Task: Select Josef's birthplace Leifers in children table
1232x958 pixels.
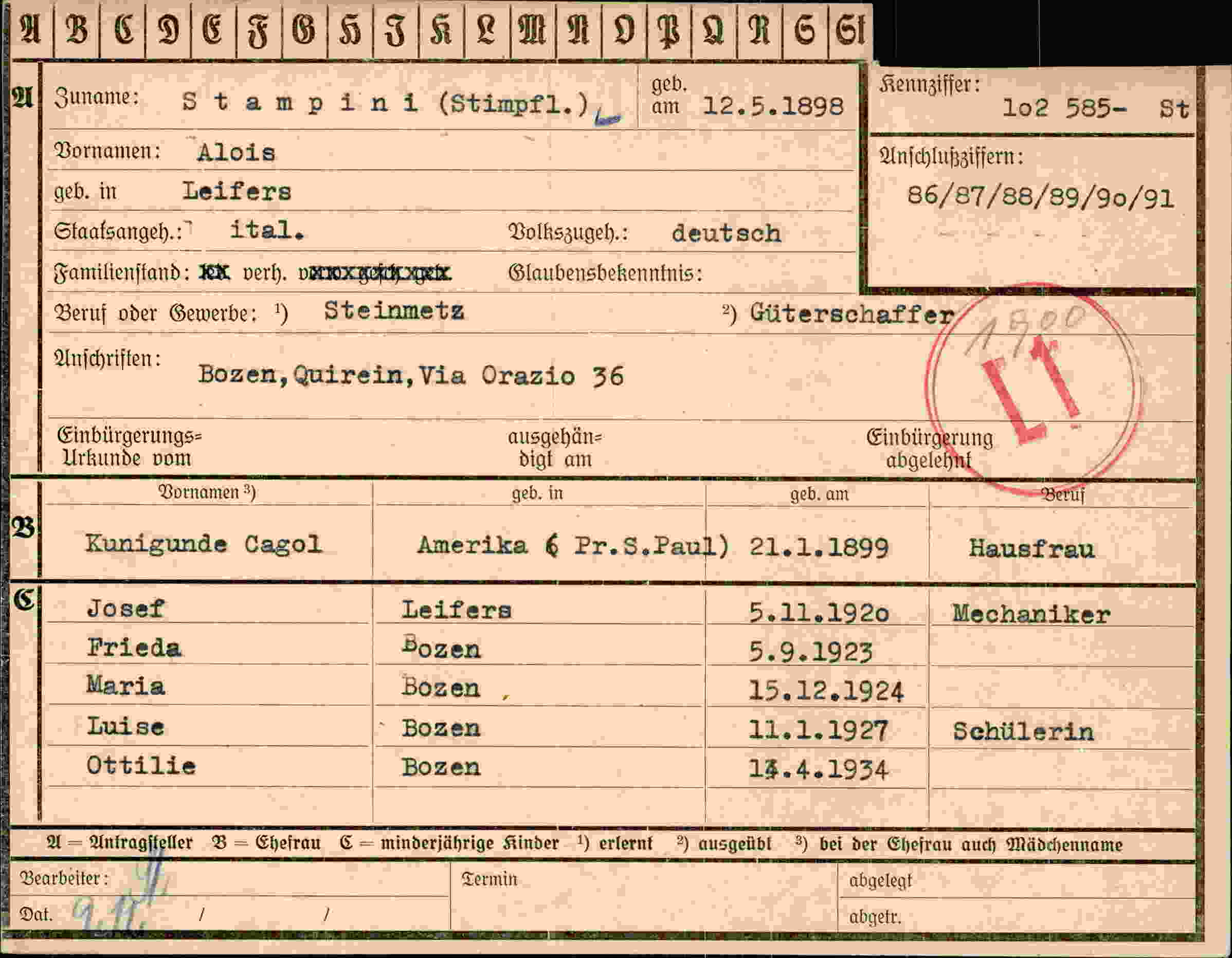Action: 457,610
